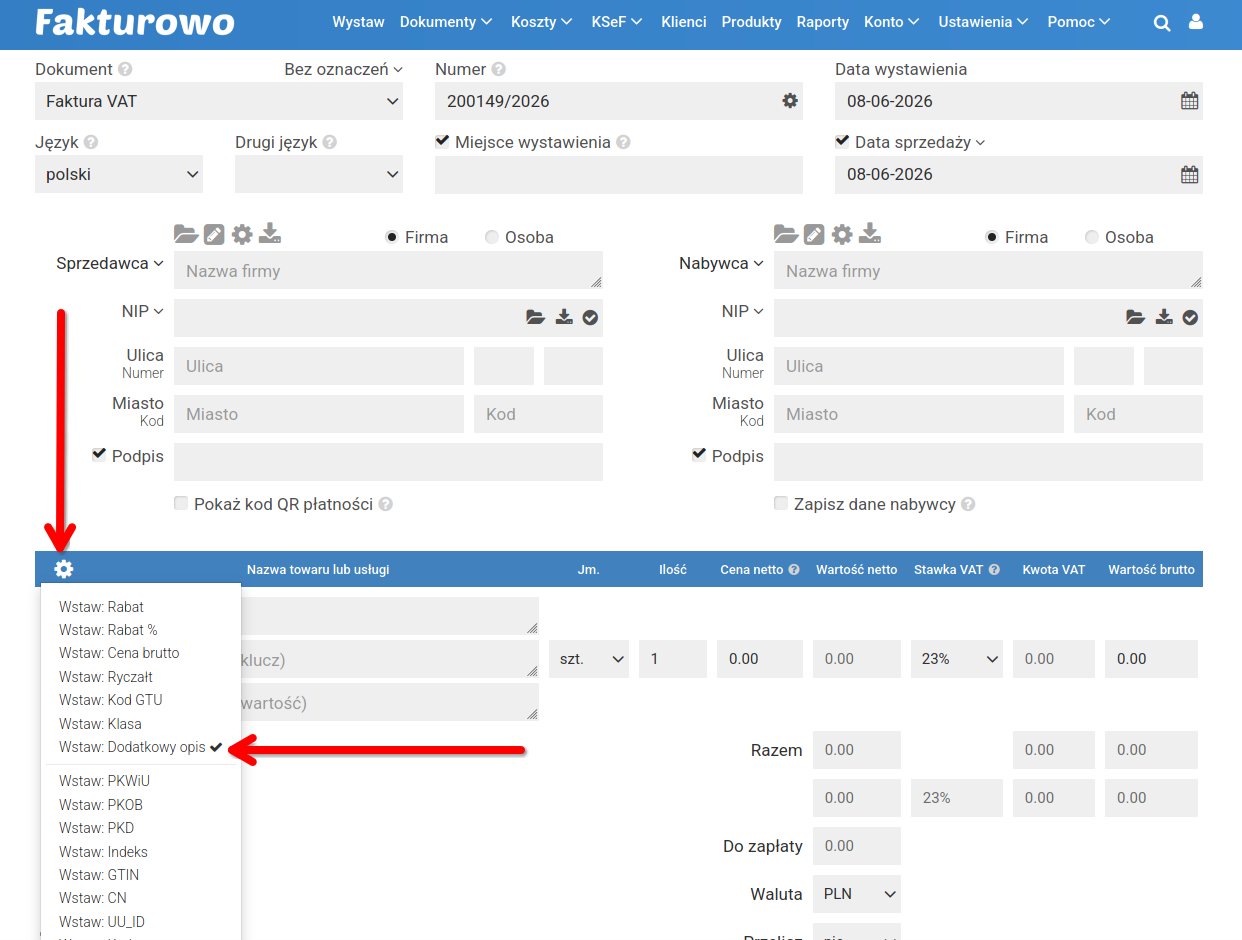Open Dokumenty menu
Screen dimensions: 1242x940
(x=446, y=22)
